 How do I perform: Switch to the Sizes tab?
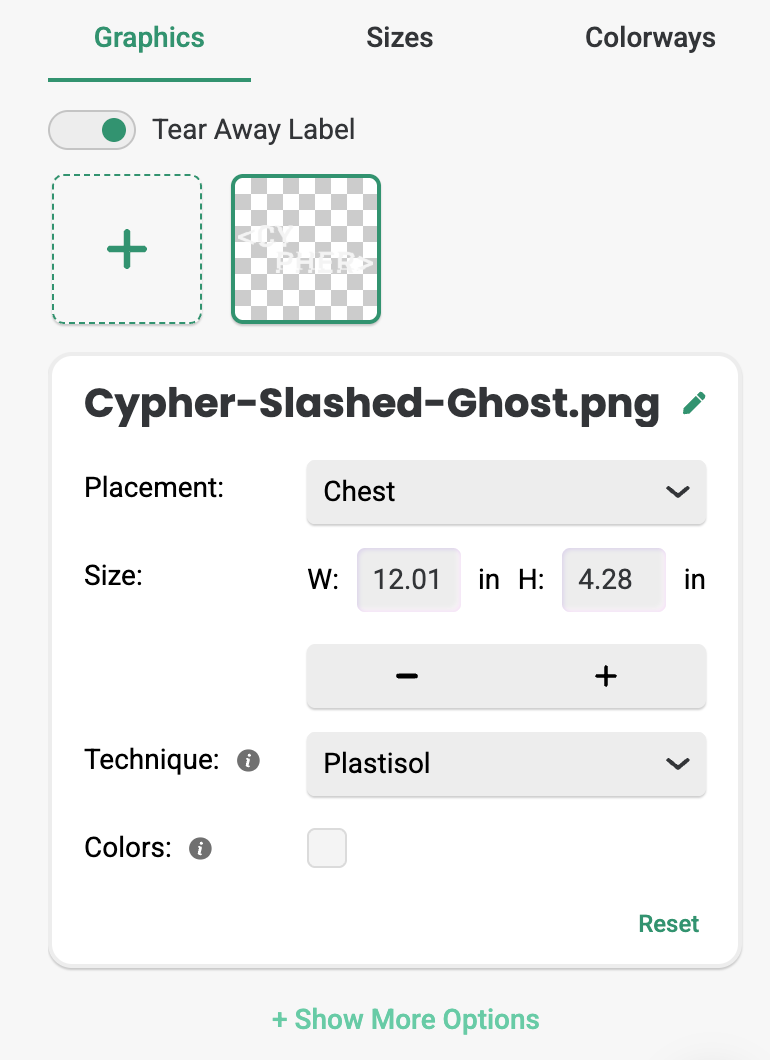tap(400, 38)
